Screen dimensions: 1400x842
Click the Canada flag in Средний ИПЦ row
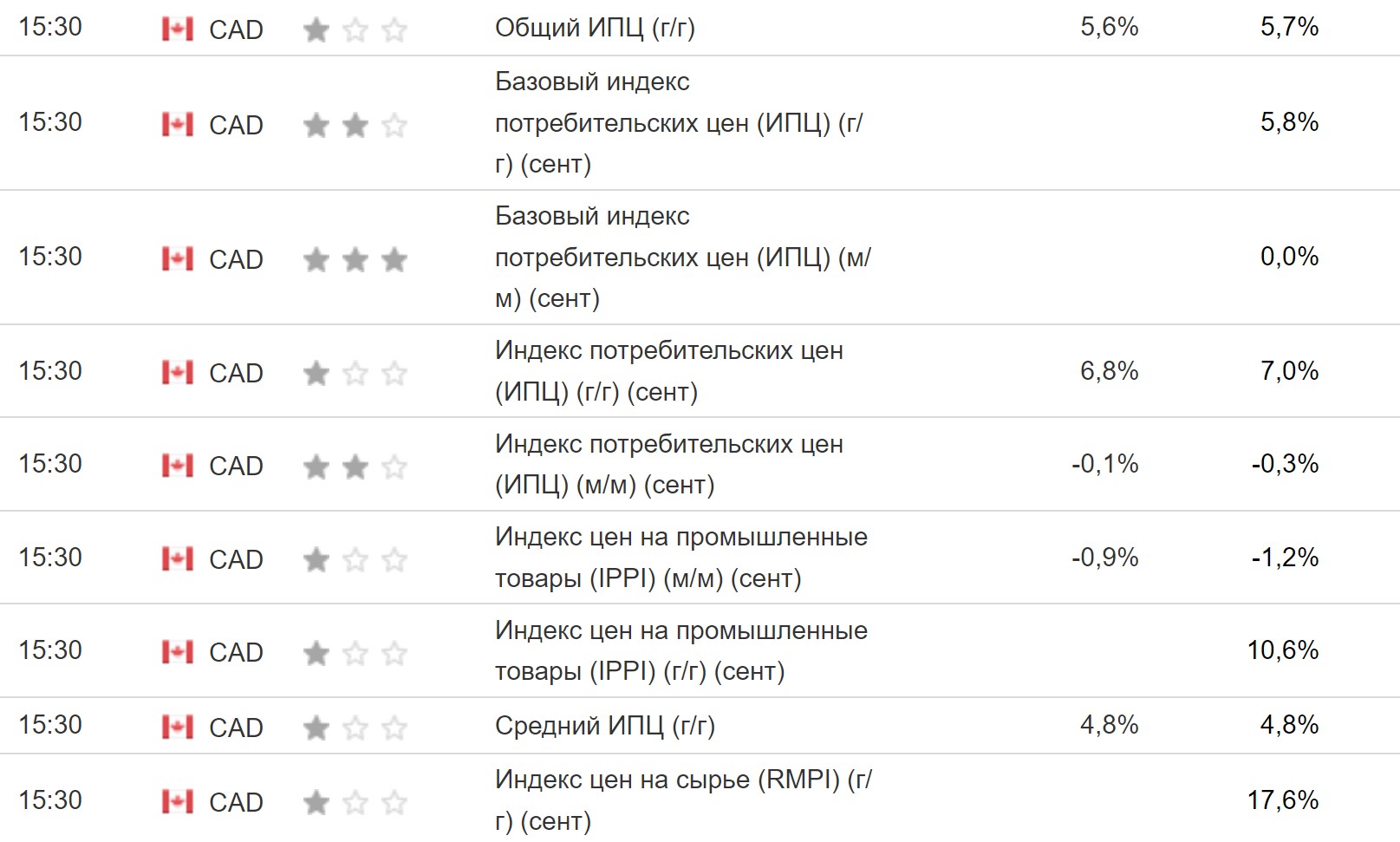tap(178, 727)
